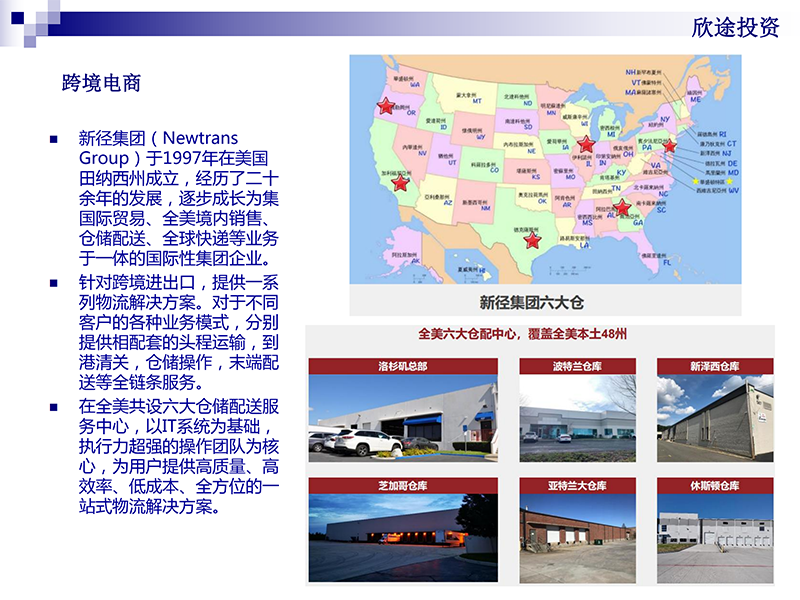This screenshot has height=600, width=800.
Task: Click the AZ state label on the map
Action: pyautogui.click(x=448, y=203)
